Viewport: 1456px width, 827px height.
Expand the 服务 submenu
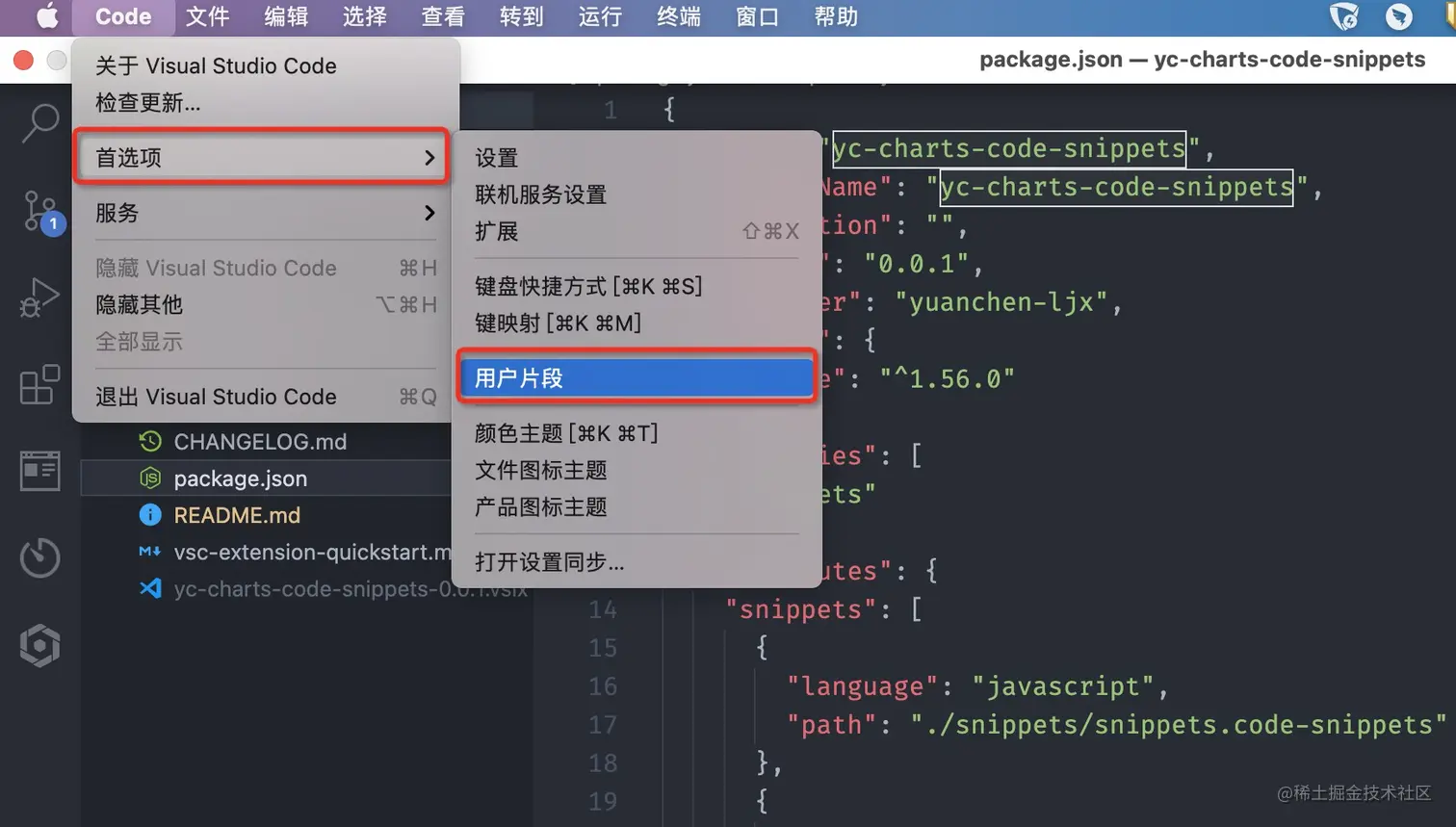coord(265,213)
